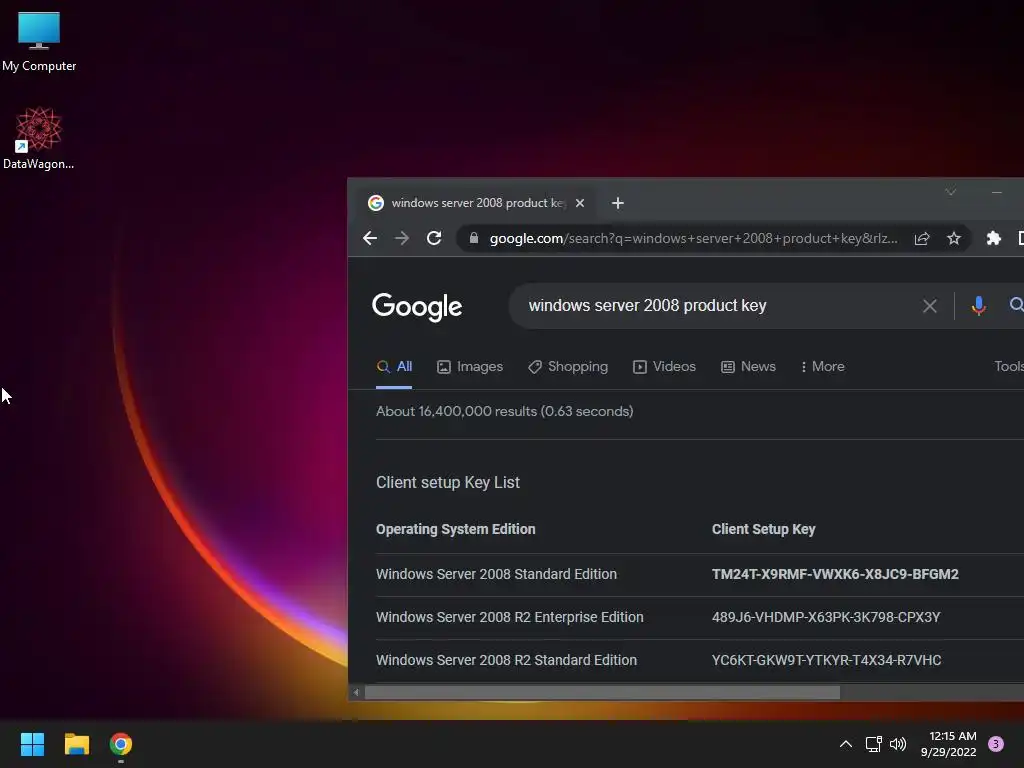Select the All results tab

[394, 367]
